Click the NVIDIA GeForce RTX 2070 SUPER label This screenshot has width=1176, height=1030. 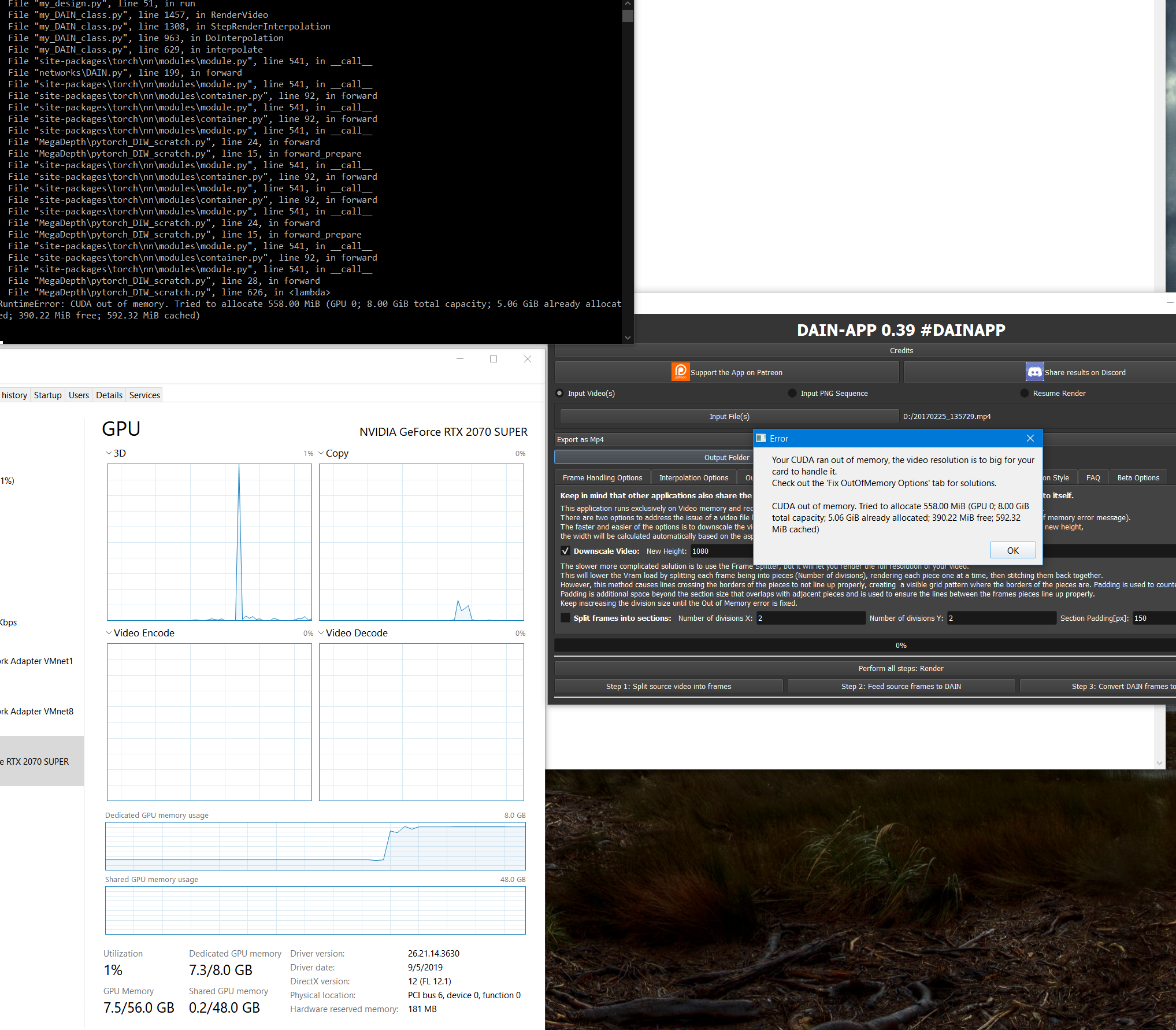tap(443, 432)
